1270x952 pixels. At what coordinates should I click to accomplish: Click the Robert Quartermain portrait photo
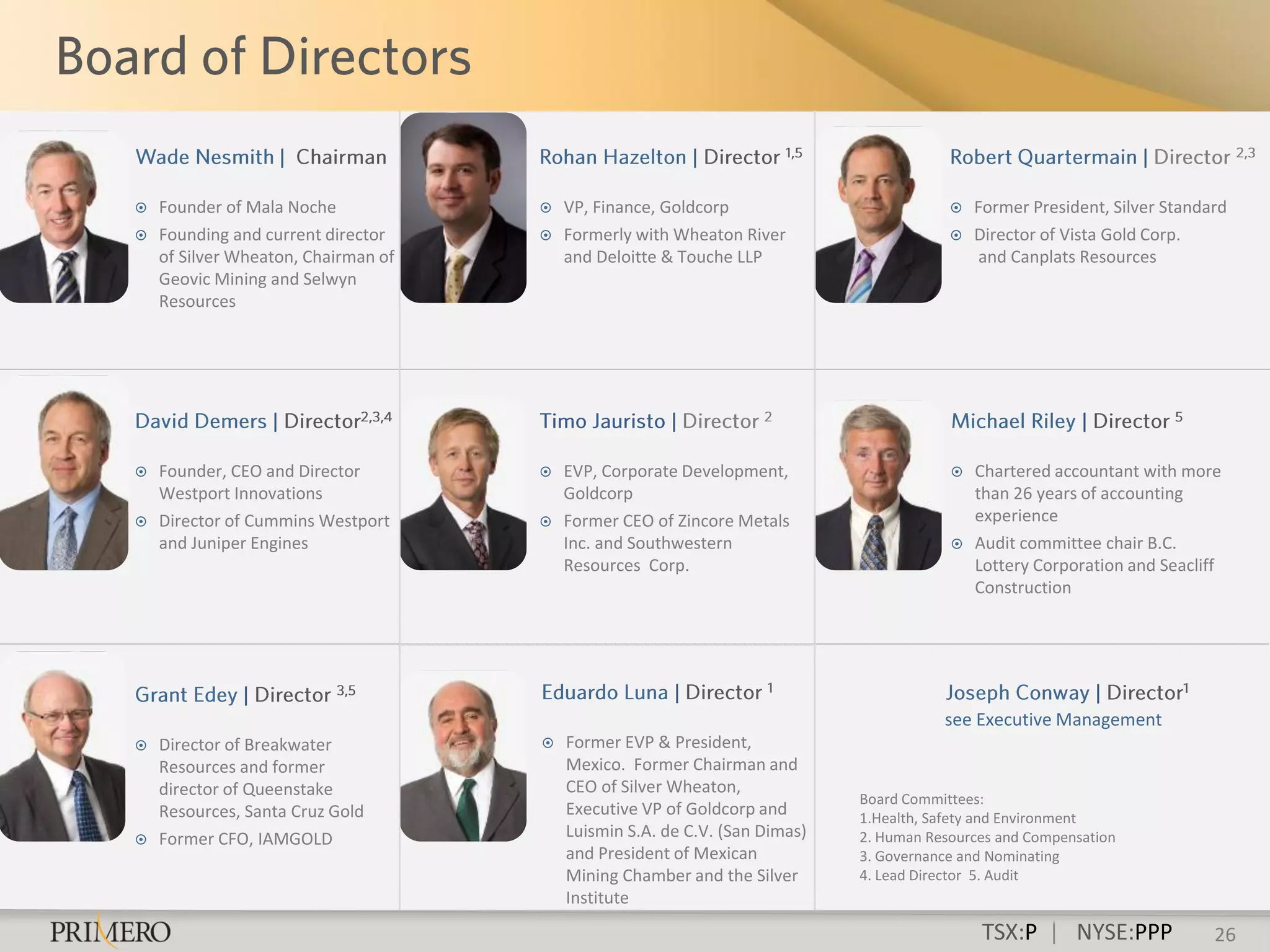coord(878,215)
